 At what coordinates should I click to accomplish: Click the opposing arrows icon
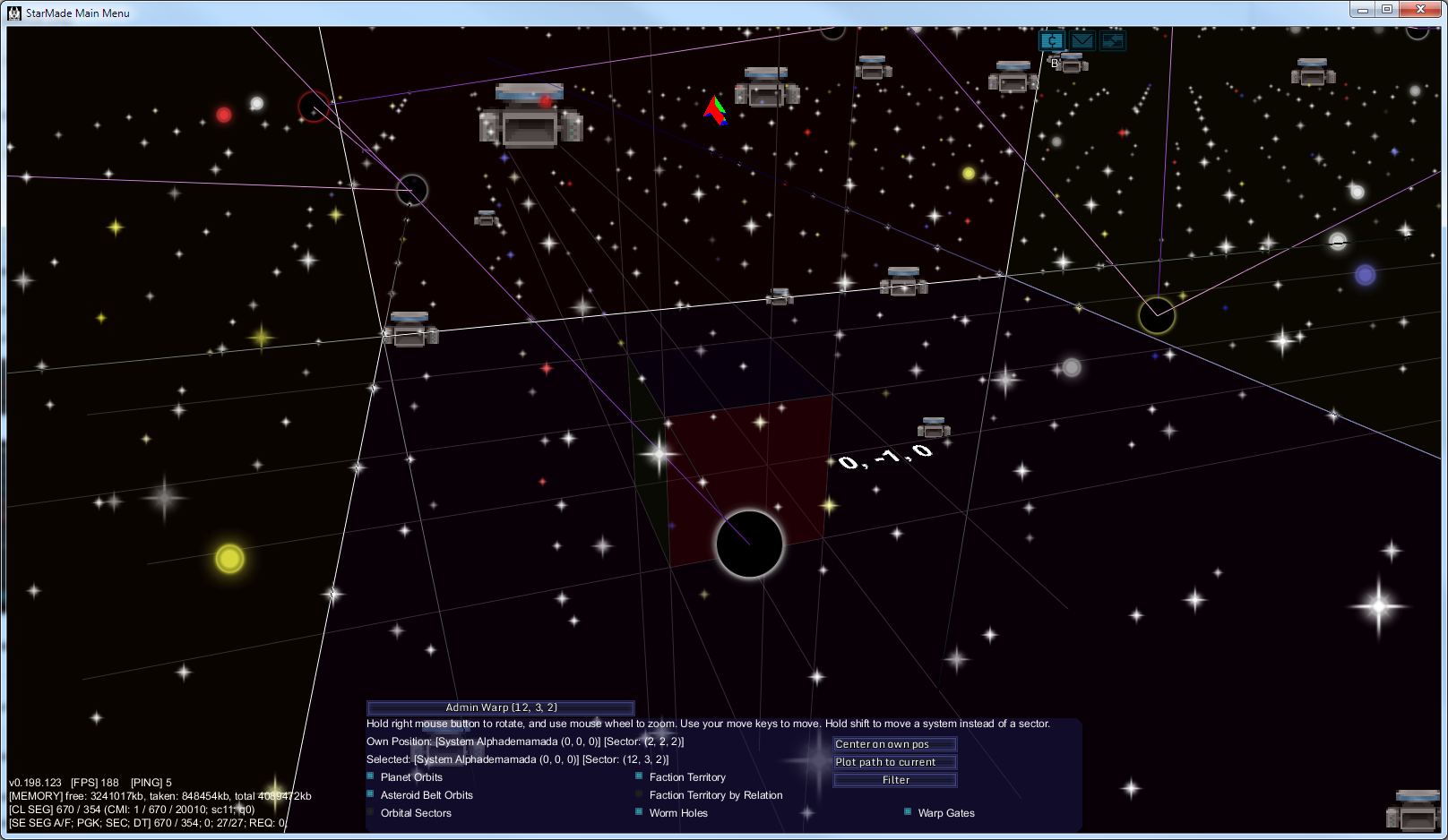coord(1113,41)
